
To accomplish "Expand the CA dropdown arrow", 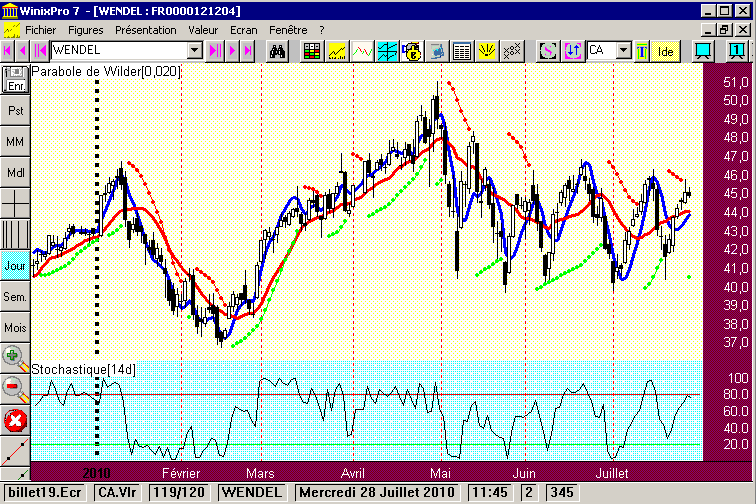I will [x=623, y=50].
